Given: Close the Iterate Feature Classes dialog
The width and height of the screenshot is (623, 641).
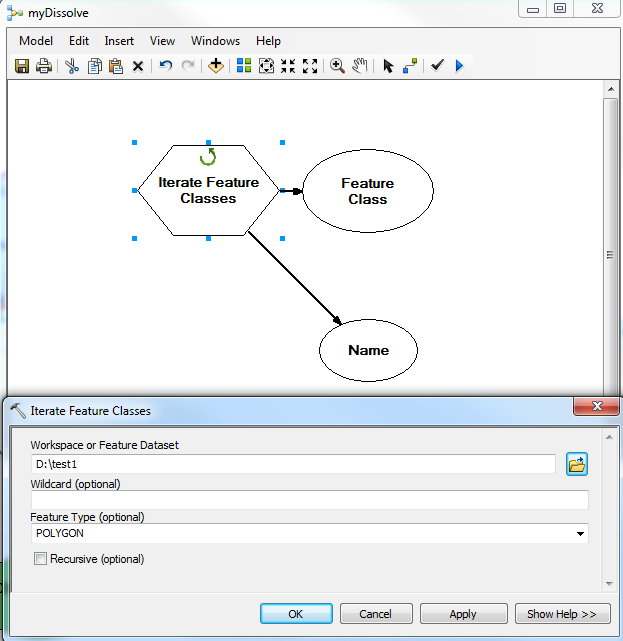Looking at the screenshot, I should pyautogui.click(x=597, y=406).
